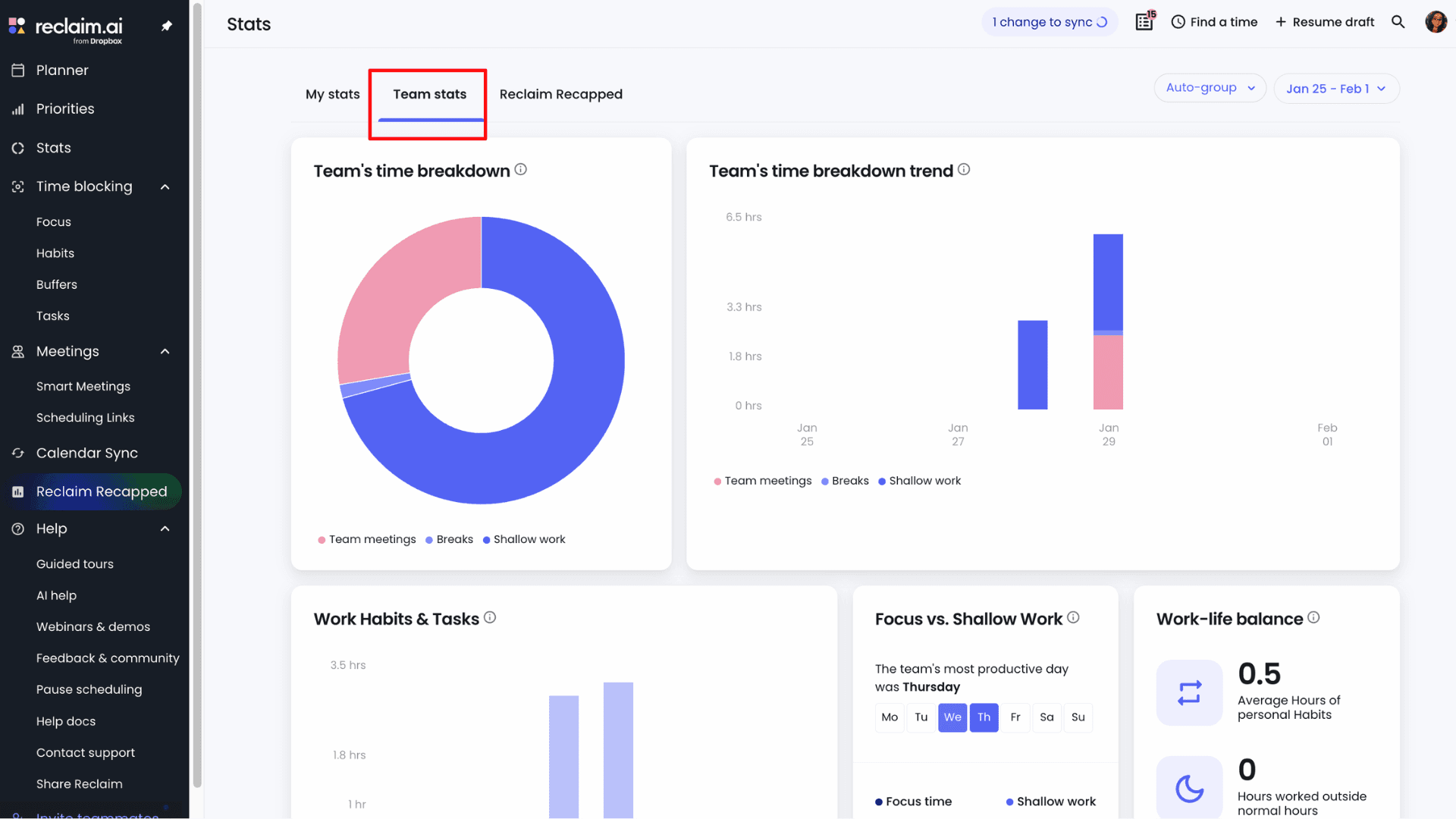Image resolution: width=1456 pixels, height=819 pixels.
Task: Toggle the Th day button
Action: 984,717
